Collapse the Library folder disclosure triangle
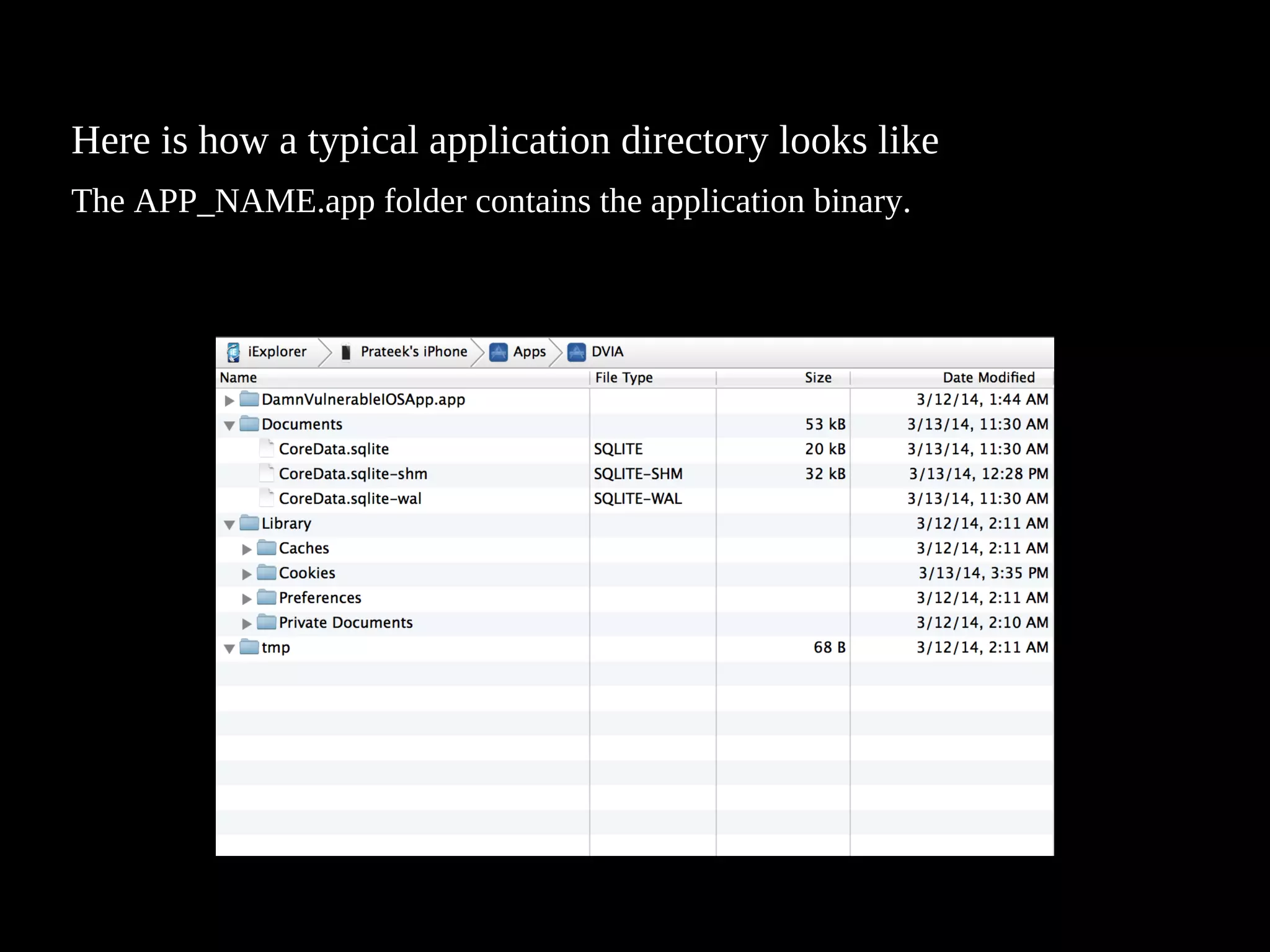The width and height of the screenshot is (1270, 952). coord(229,524)
